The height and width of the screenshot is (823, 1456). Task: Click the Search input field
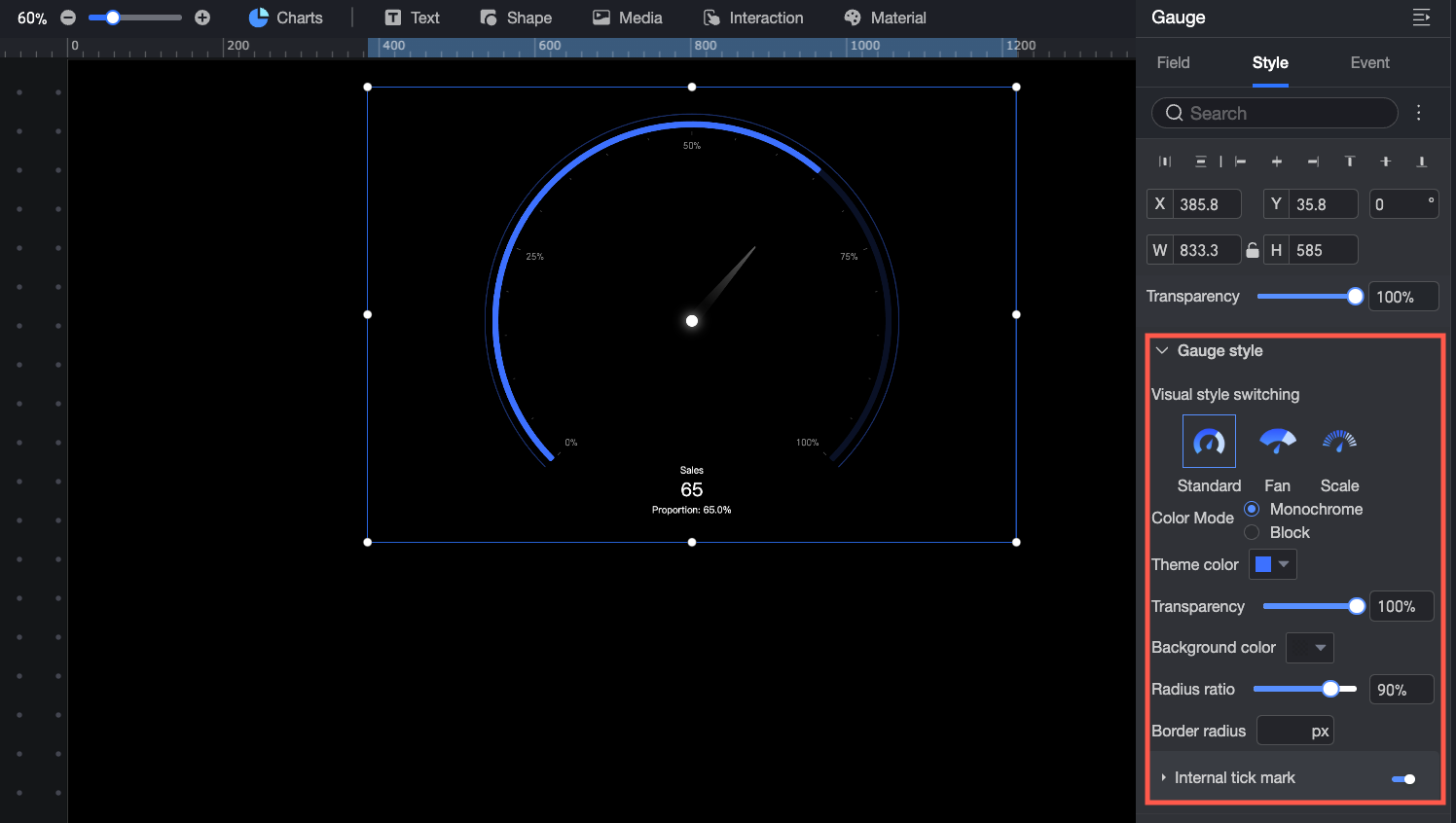click(1275, 113)
